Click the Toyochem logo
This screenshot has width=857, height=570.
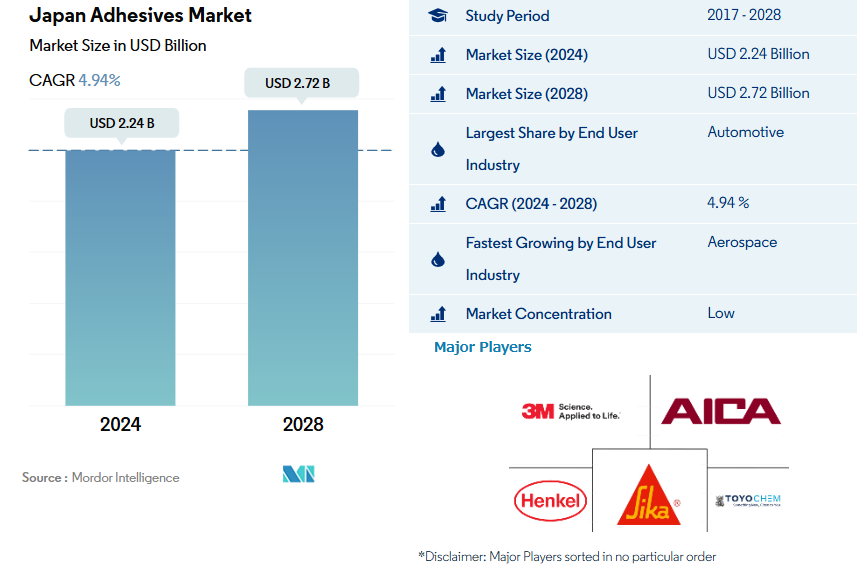point(748,500)
